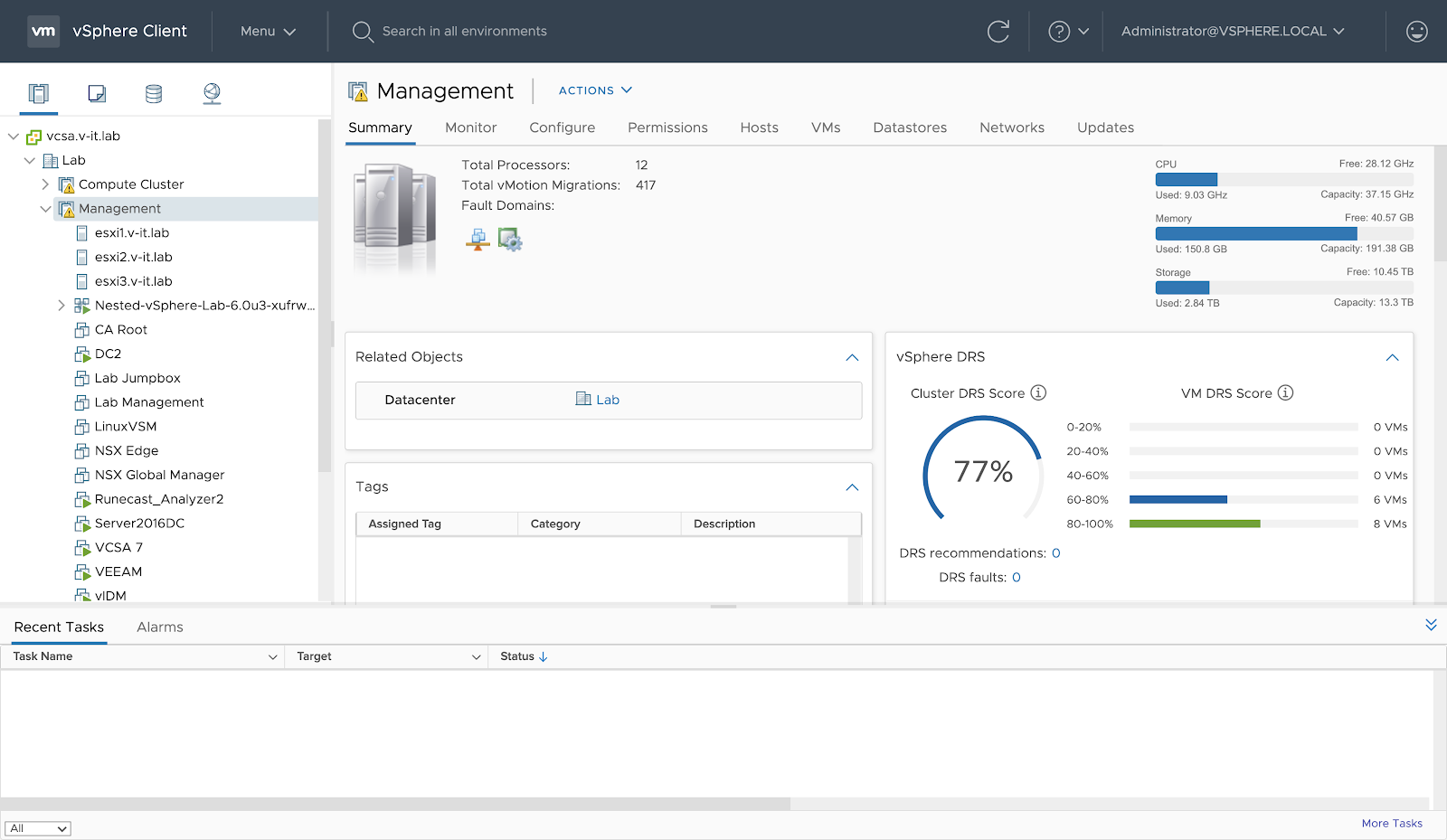Open Storage inventory view icon

(154, 93)
